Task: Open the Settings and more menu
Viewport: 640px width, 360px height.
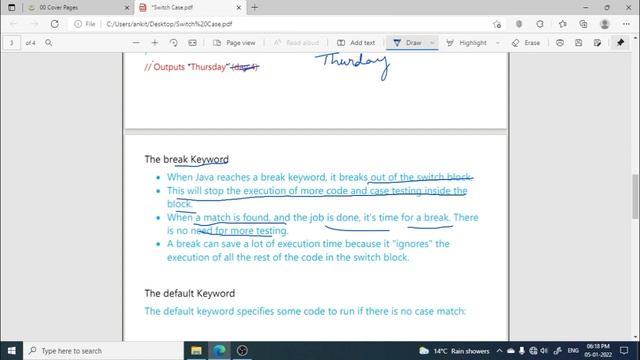Action: point(626,24)
